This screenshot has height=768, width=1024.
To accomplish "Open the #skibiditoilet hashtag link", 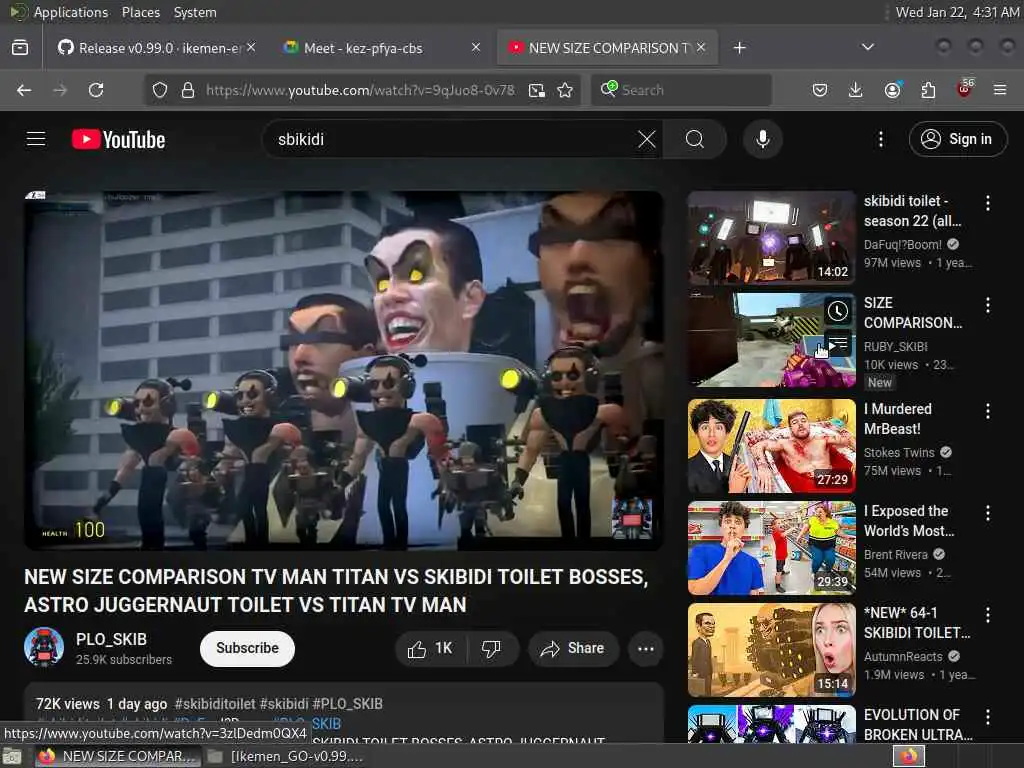I will (x=215, y=704).
